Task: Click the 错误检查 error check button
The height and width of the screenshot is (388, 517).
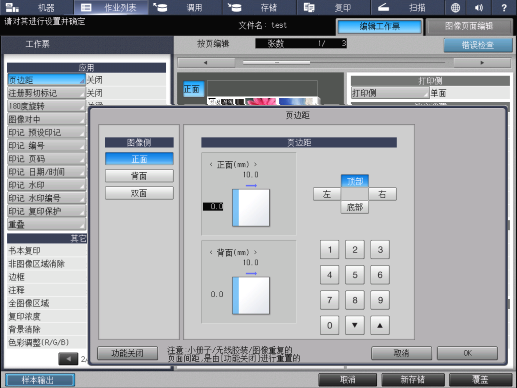Action: pyautogui.click(x=478, y=45)
